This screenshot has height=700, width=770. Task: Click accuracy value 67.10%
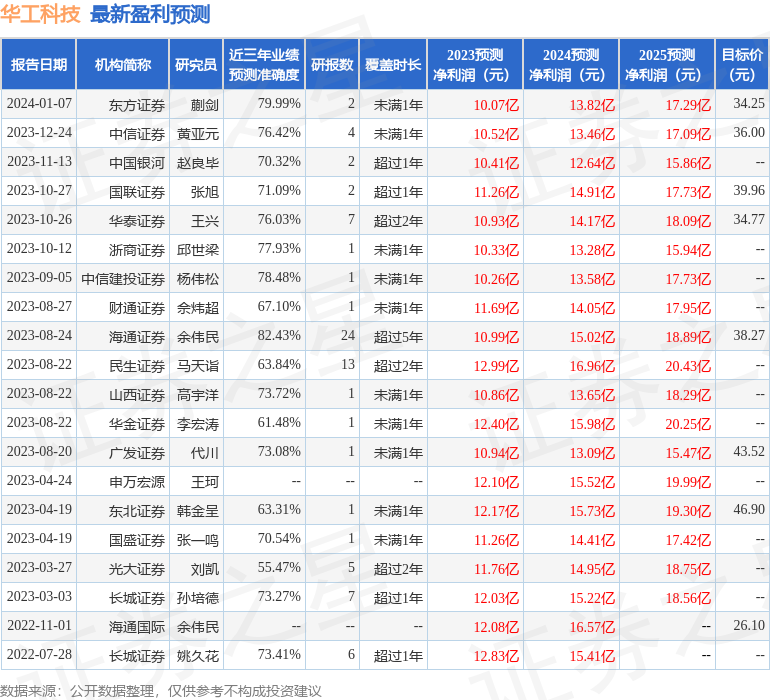click(x=279, y=307)
